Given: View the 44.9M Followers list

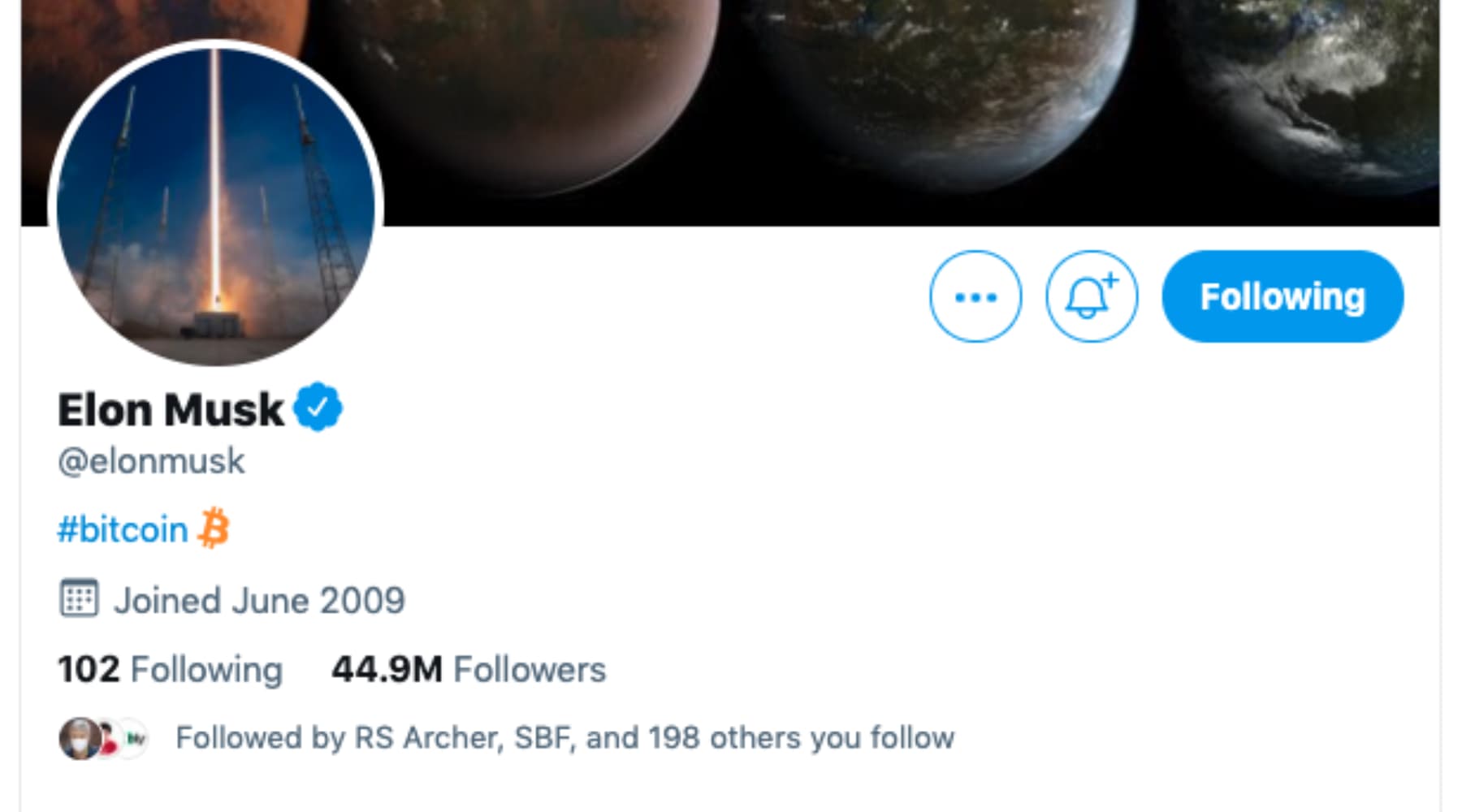Looking at the screenshot, I should point(469,670).
